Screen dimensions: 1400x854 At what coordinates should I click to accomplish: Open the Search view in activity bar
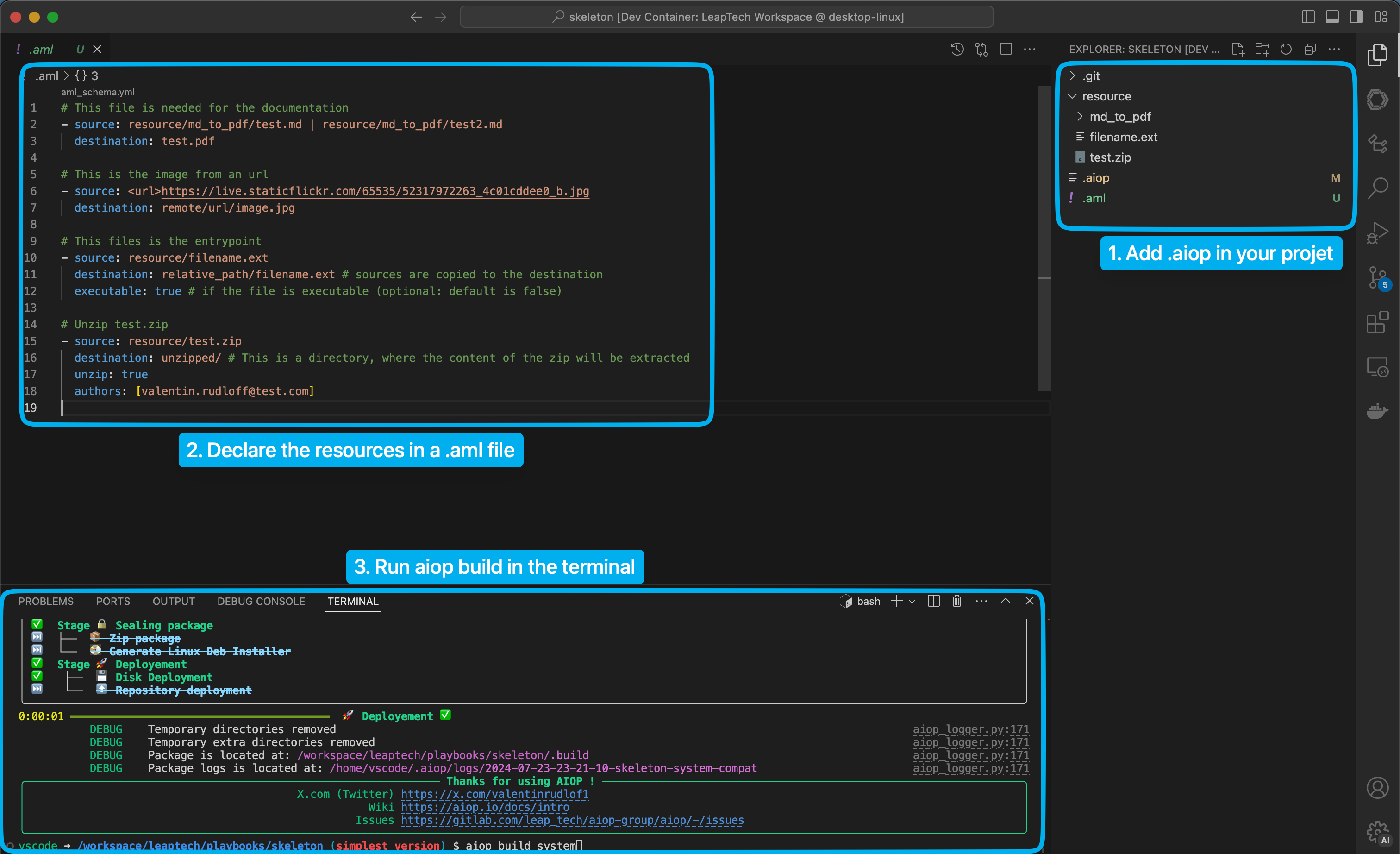[1377, 188]
